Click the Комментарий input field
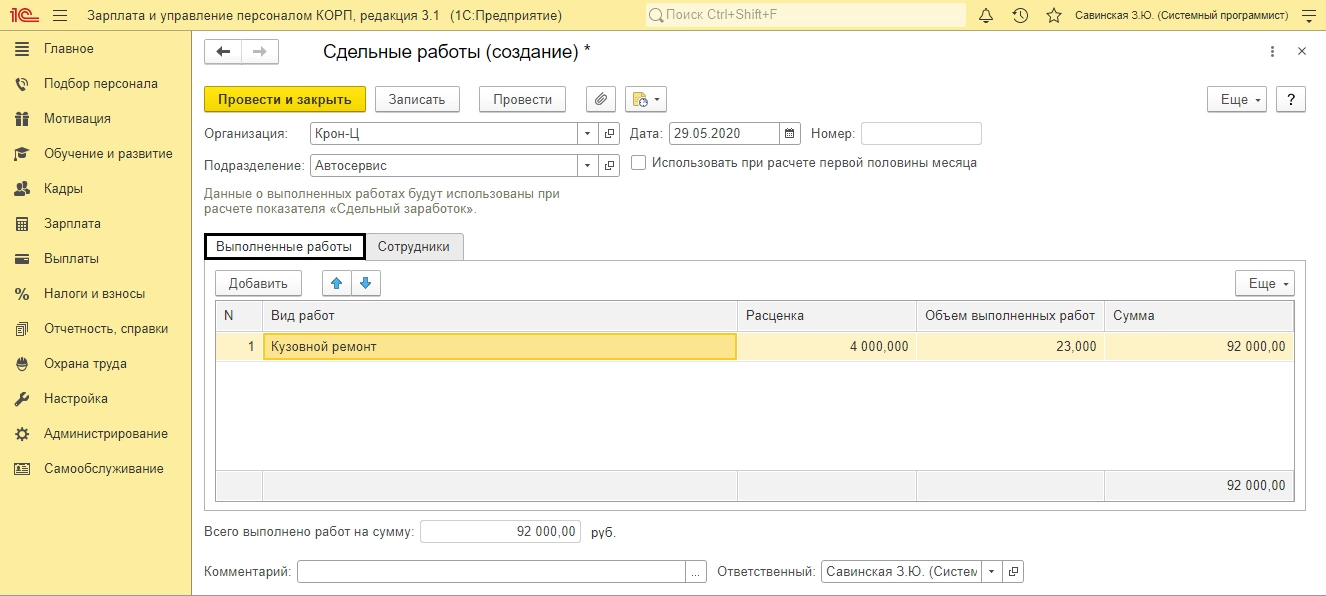Viewport: 1326px width, 596px height. point(491,571)
